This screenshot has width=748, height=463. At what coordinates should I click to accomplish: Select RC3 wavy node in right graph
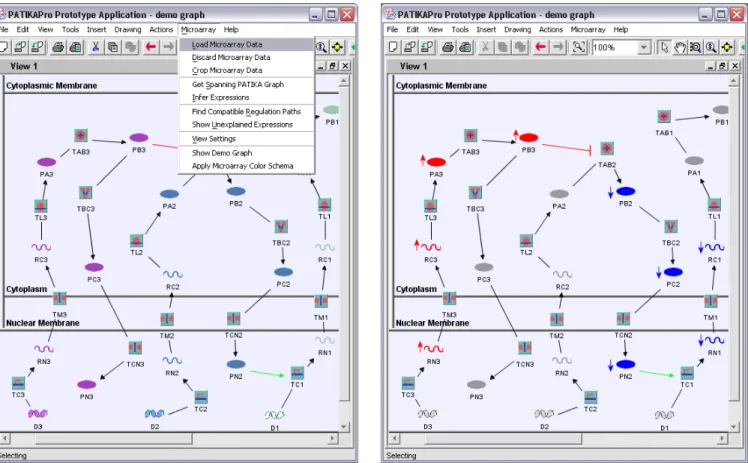pos(431,247)
